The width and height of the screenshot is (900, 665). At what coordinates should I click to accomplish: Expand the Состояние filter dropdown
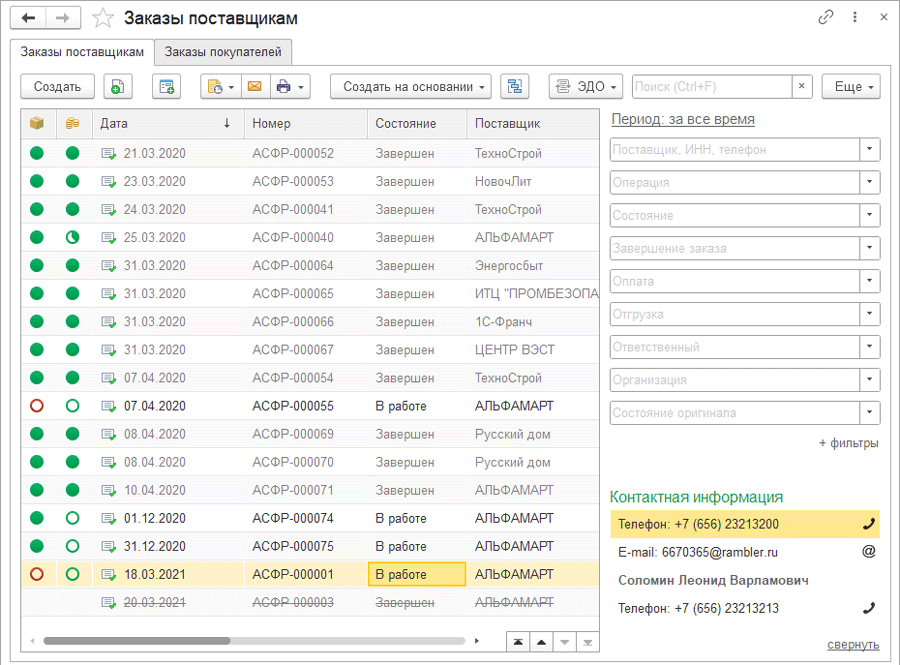(870, 215)
